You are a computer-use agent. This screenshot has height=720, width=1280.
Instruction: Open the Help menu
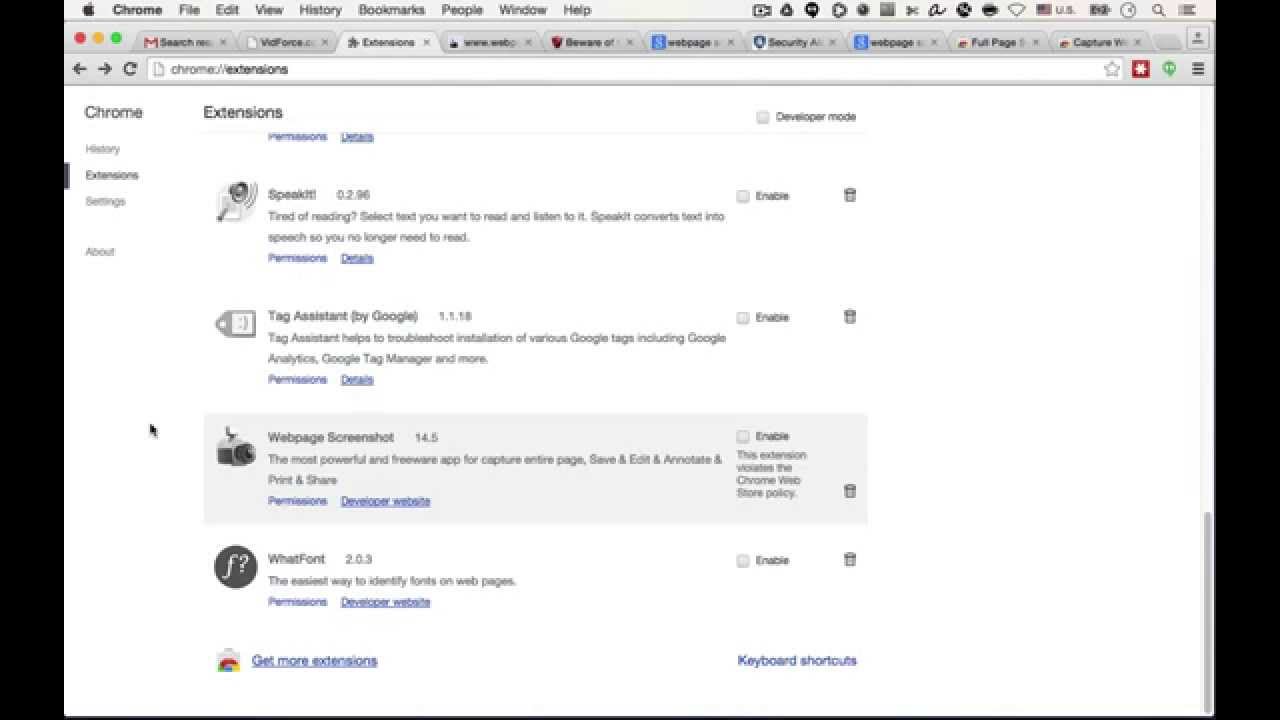tap(577, 10)
